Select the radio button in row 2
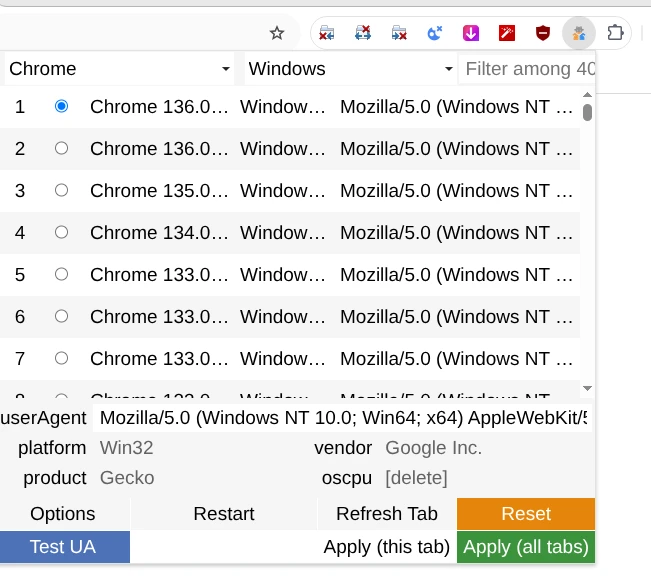The width and height of the screenshot is (651, 584). pyautogui.click(x=62, y=148)
